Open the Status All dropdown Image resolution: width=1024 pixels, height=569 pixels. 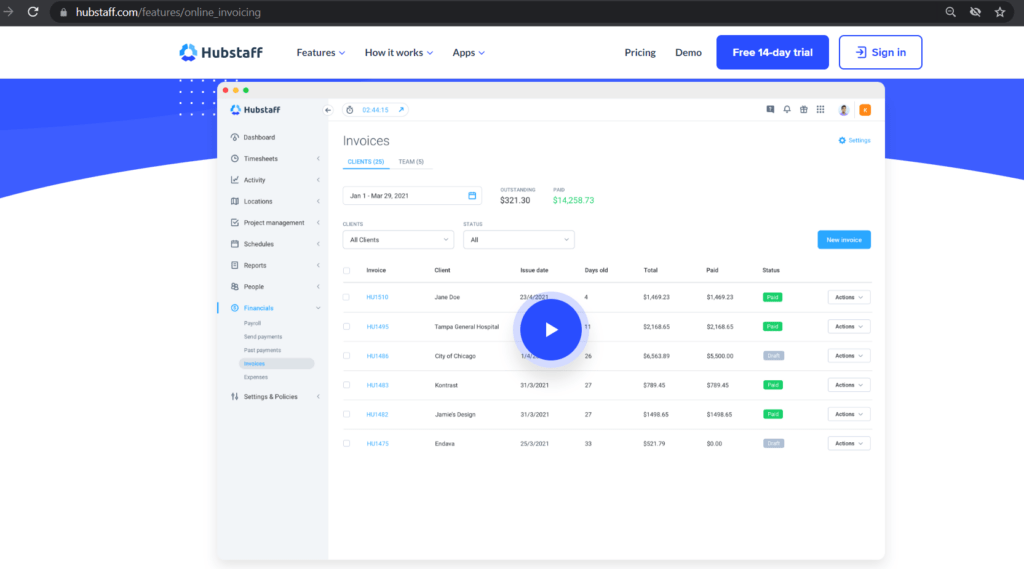pyautogui.click(x=519, y=240)
